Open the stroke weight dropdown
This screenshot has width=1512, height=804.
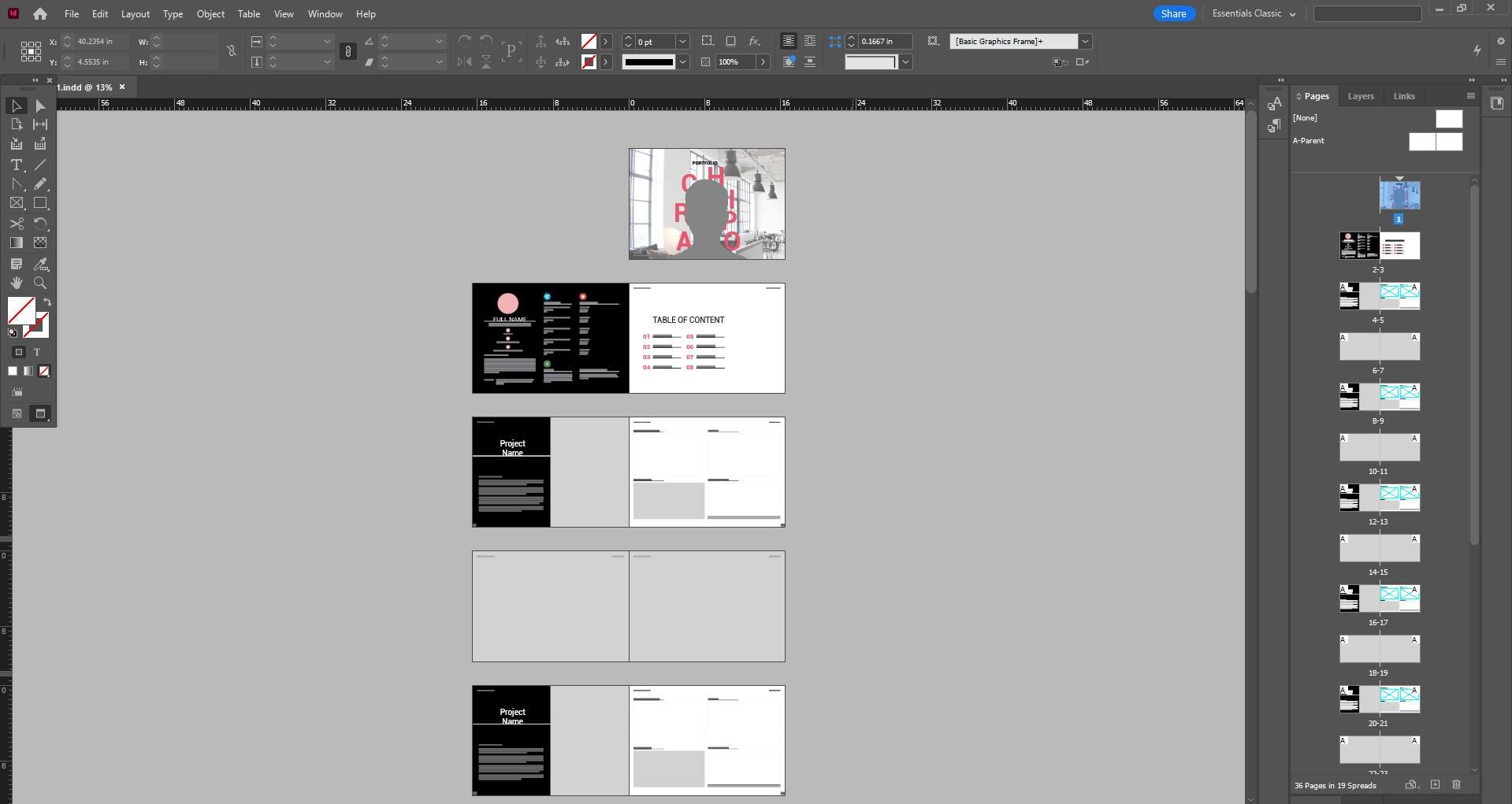682,41
